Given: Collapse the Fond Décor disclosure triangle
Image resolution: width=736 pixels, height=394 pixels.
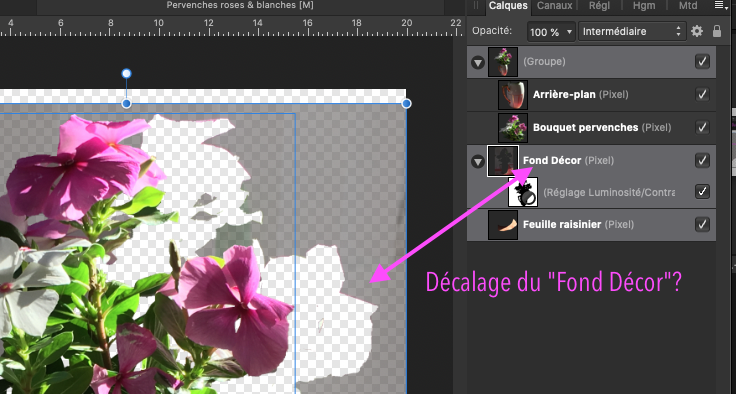Looking at the screenshot, I should click(x=478, y=162).
